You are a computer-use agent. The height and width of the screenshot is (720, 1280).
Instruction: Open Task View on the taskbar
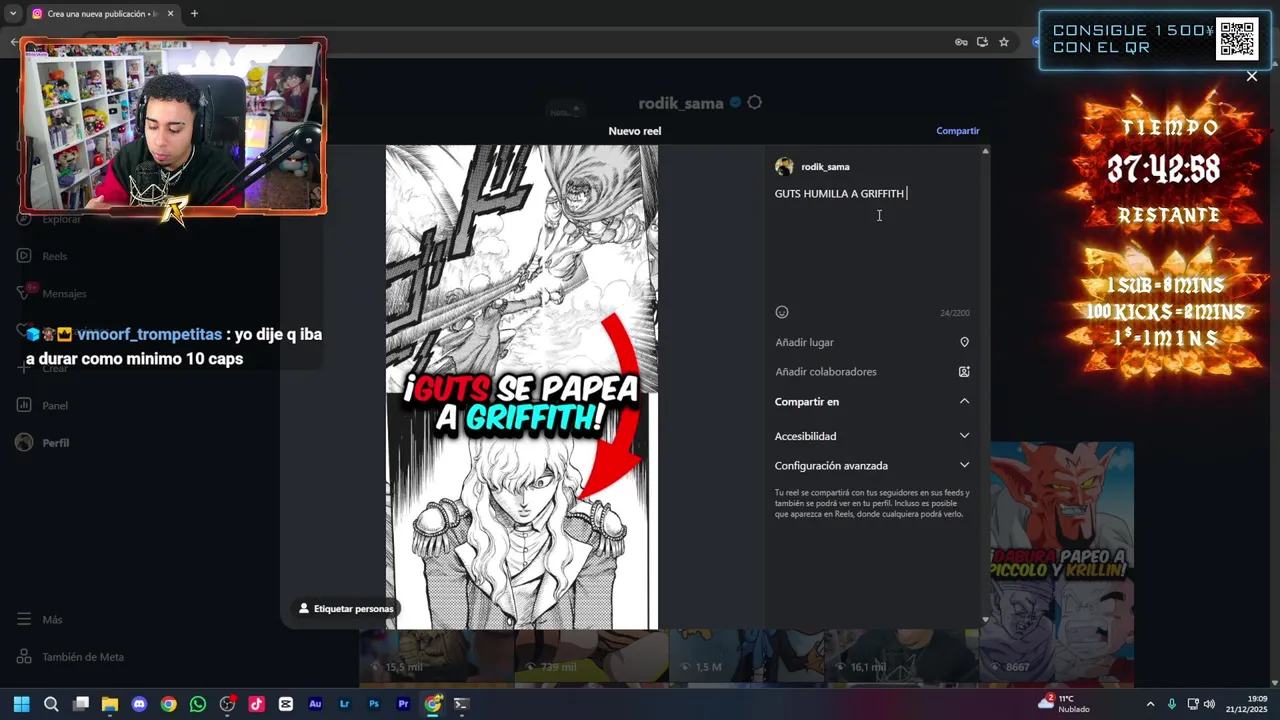coord(81,704)
